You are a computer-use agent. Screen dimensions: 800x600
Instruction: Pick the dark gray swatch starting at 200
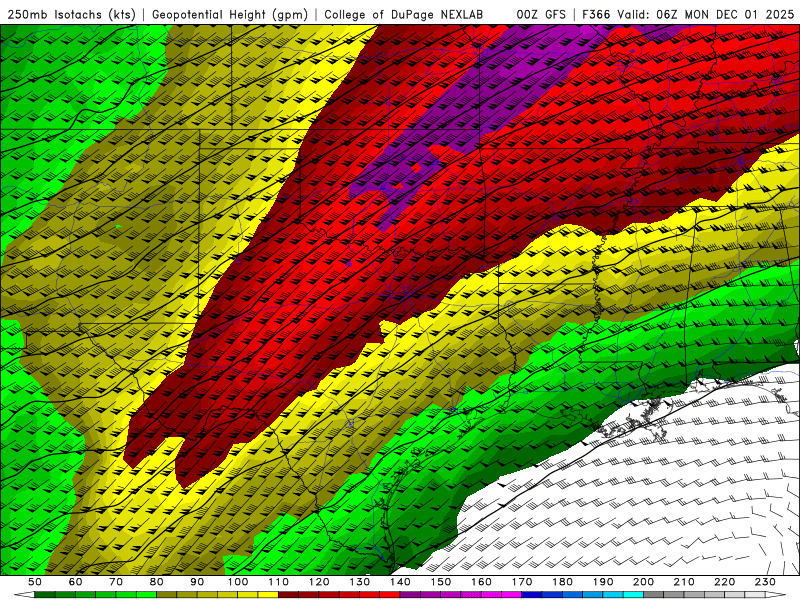pos(654,594)
